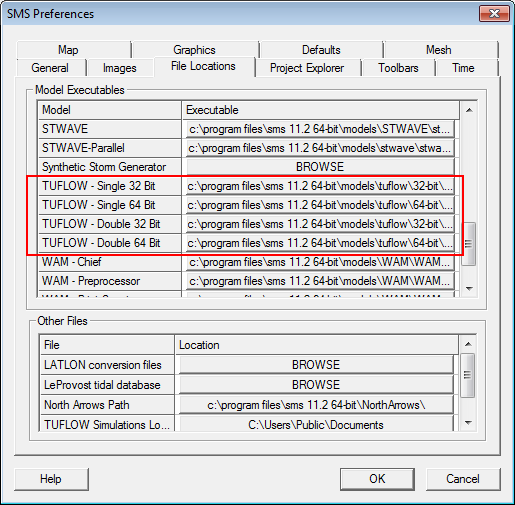This screenshot has width=515, height=505.
Task: Click the Help button
Action: [x=51, y=479]
